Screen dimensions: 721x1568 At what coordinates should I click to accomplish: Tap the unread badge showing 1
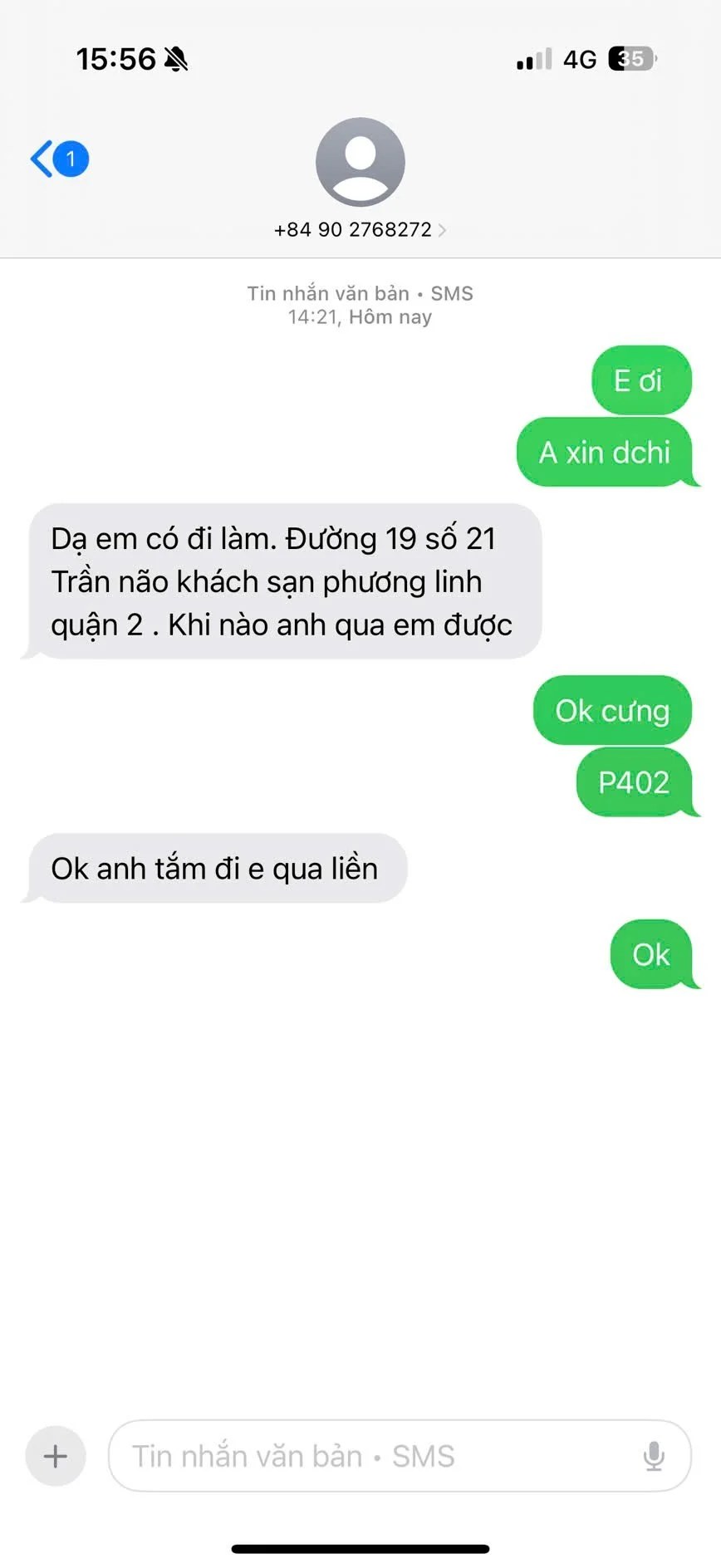pos(71,159)
